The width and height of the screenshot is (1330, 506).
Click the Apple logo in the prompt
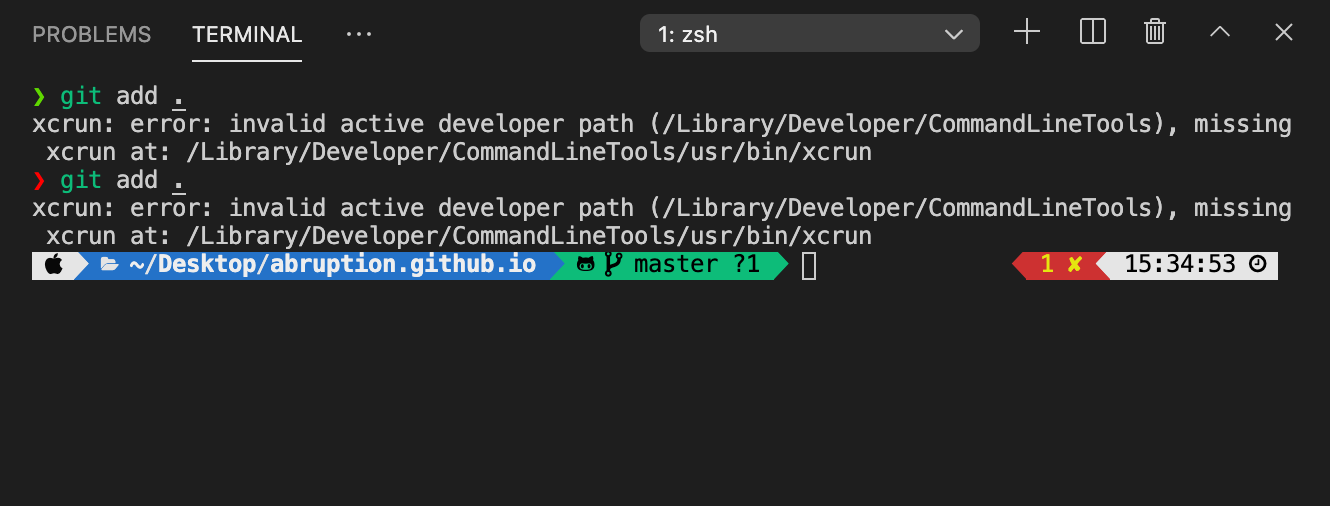pos(54,265)
